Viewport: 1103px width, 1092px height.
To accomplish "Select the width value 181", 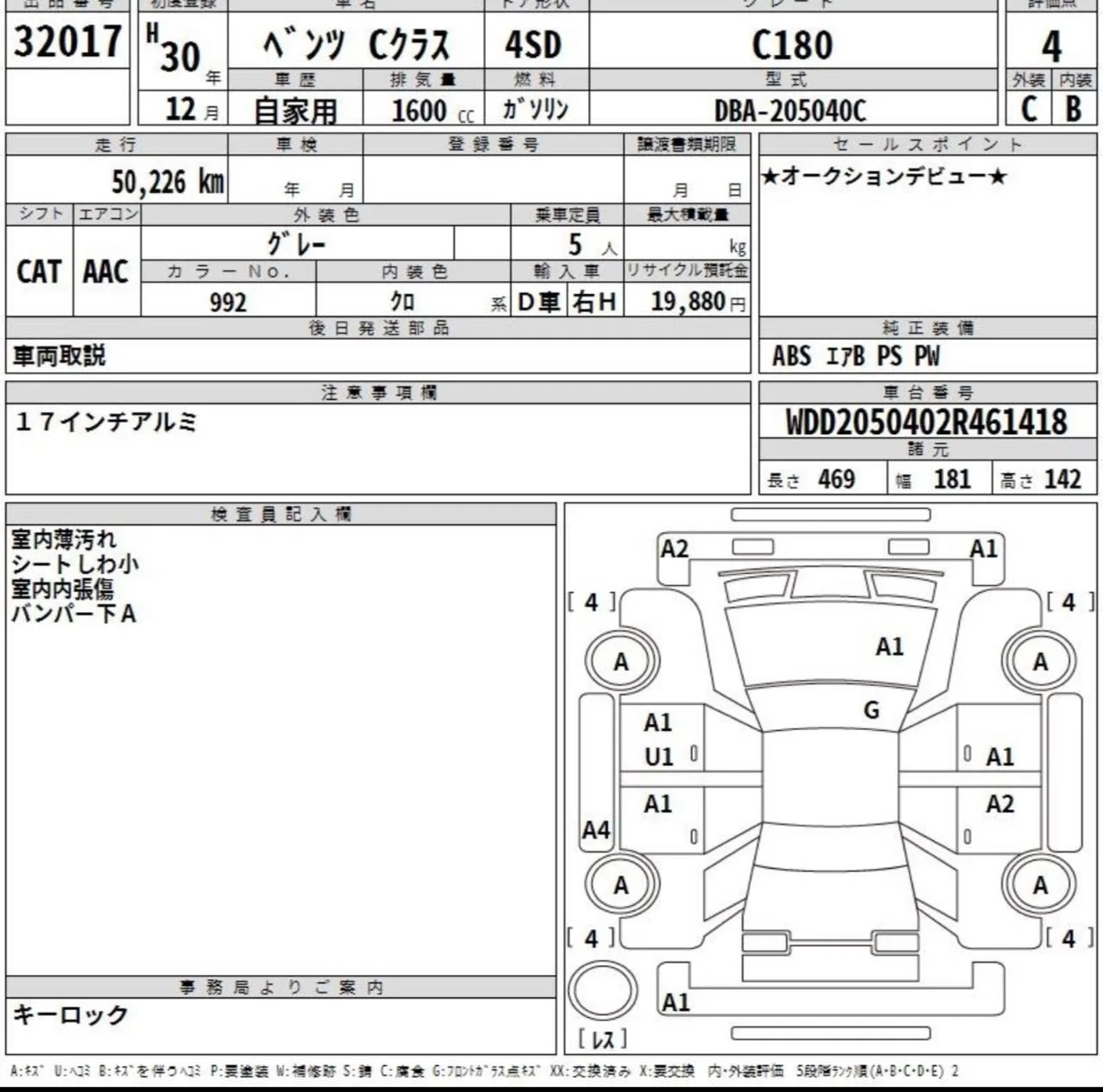I will pos(952,478).
